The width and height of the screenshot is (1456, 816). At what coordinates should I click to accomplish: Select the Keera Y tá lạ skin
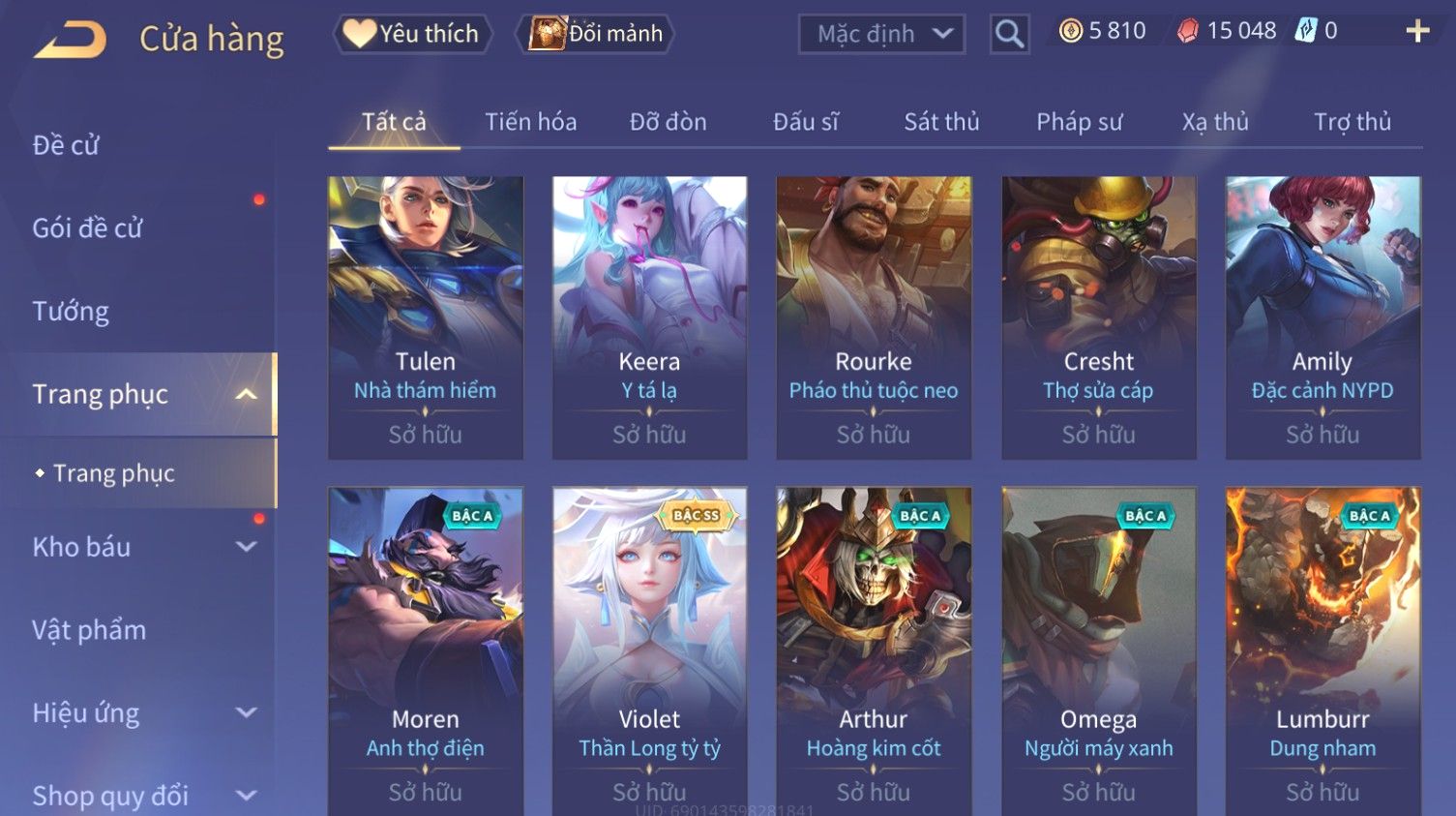[x=649, y=317]
